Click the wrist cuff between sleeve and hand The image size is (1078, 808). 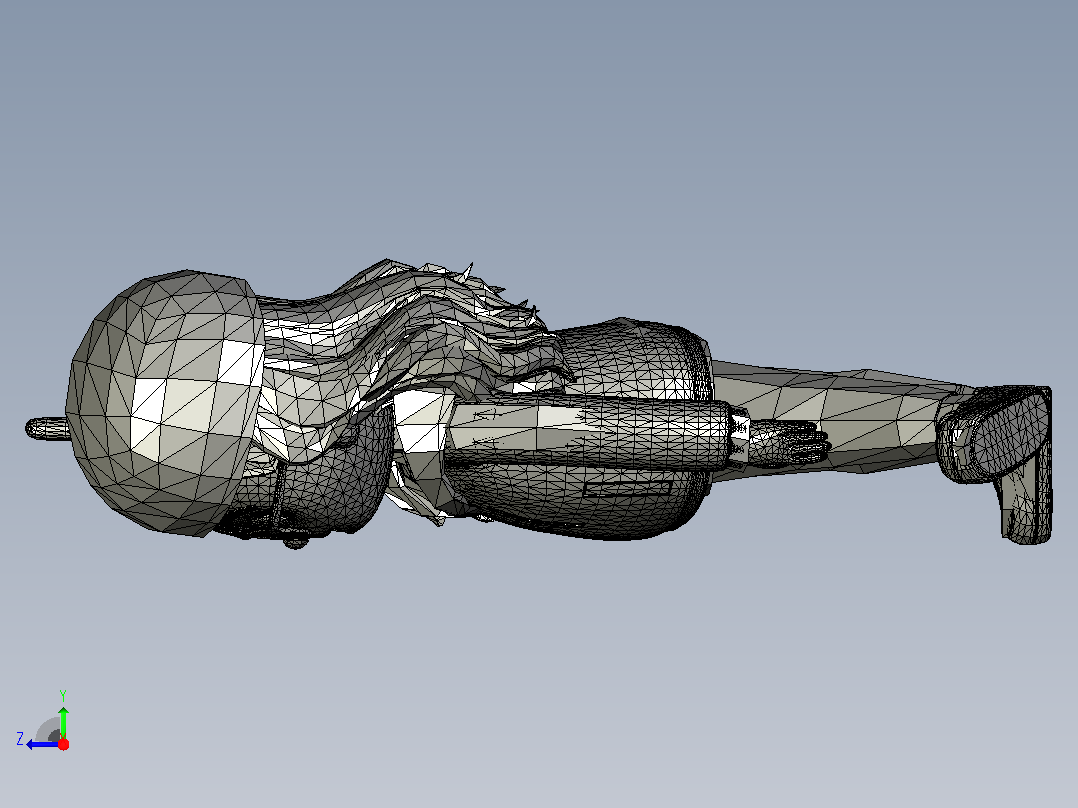pos(740,436)
